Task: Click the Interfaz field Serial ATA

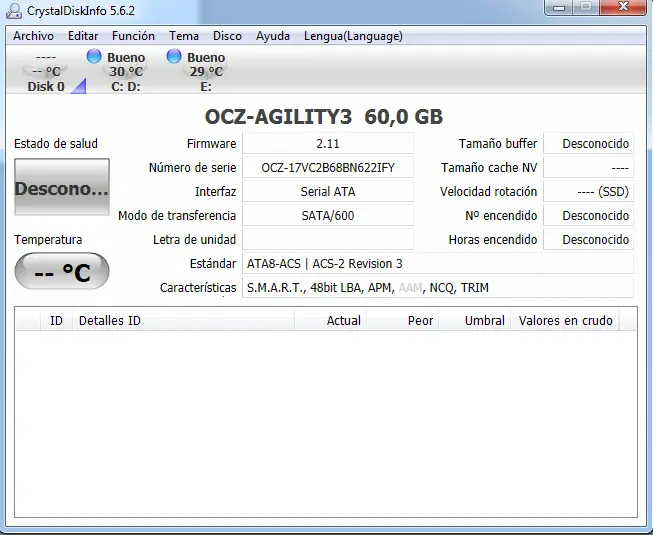Action: [x=328, y=192]
